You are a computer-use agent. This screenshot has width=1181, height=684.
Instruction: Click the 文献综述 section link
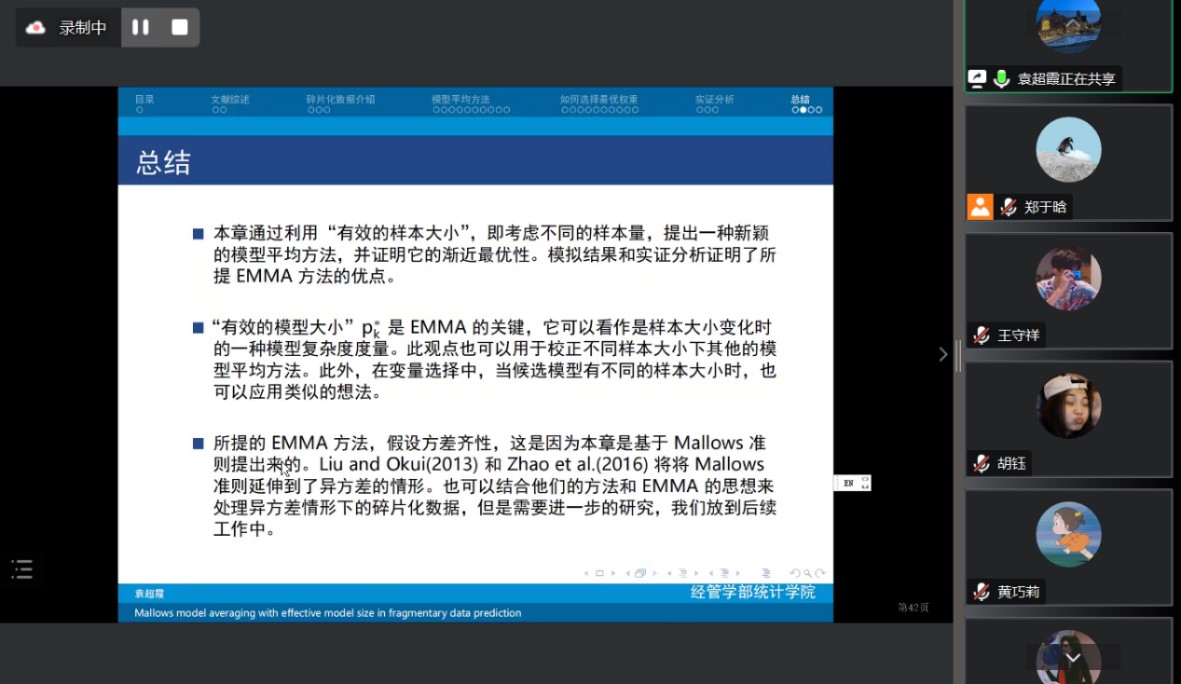tap(230, 100)
